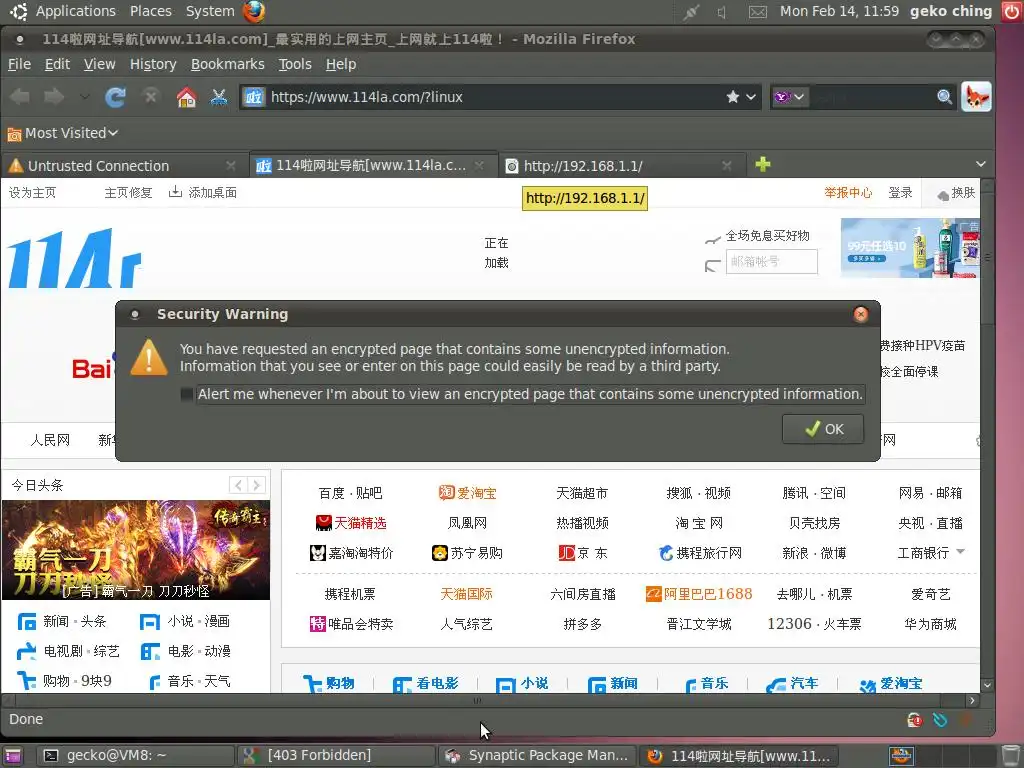Screen dimensions: 1024x768
Task: Click the blue tag status bar icon
Action: (940, 720)
